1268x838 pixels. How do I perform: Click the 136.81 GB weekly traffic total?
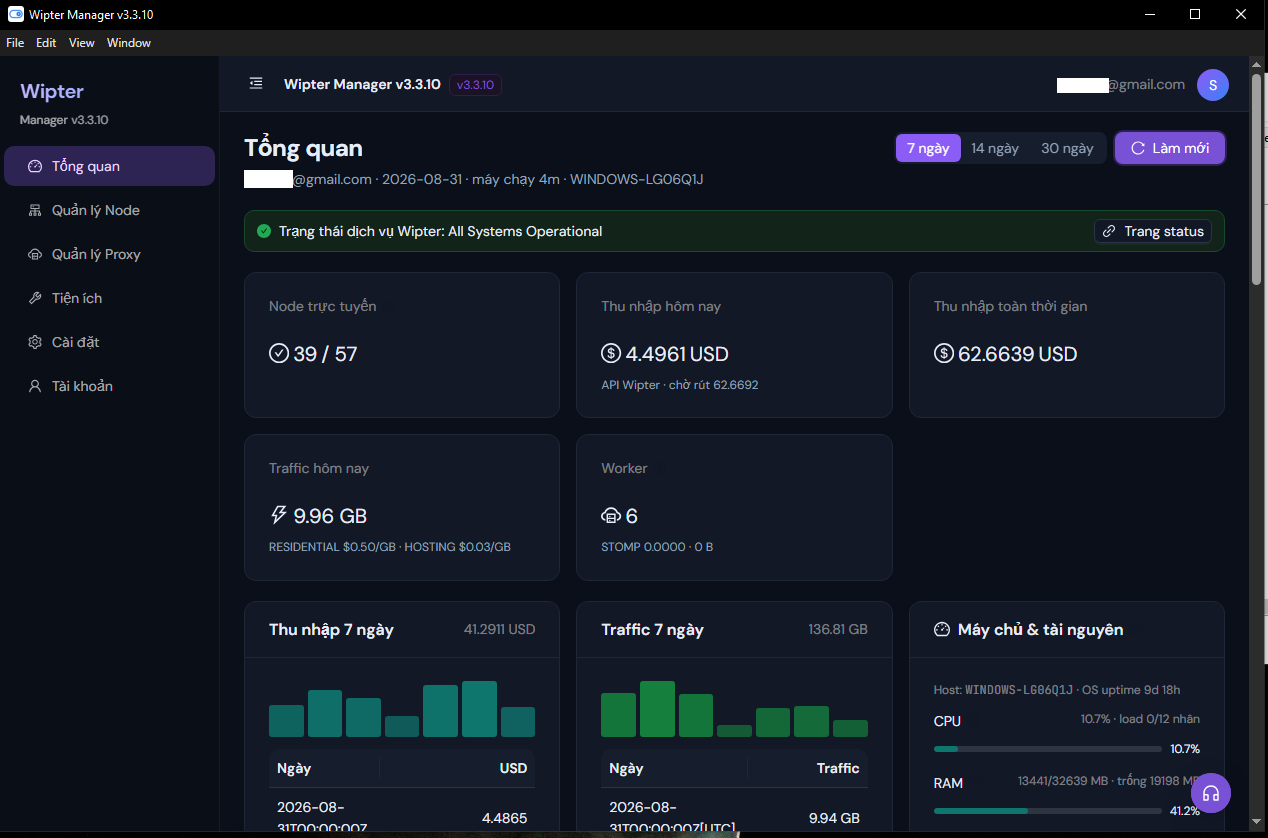point(838,630)
